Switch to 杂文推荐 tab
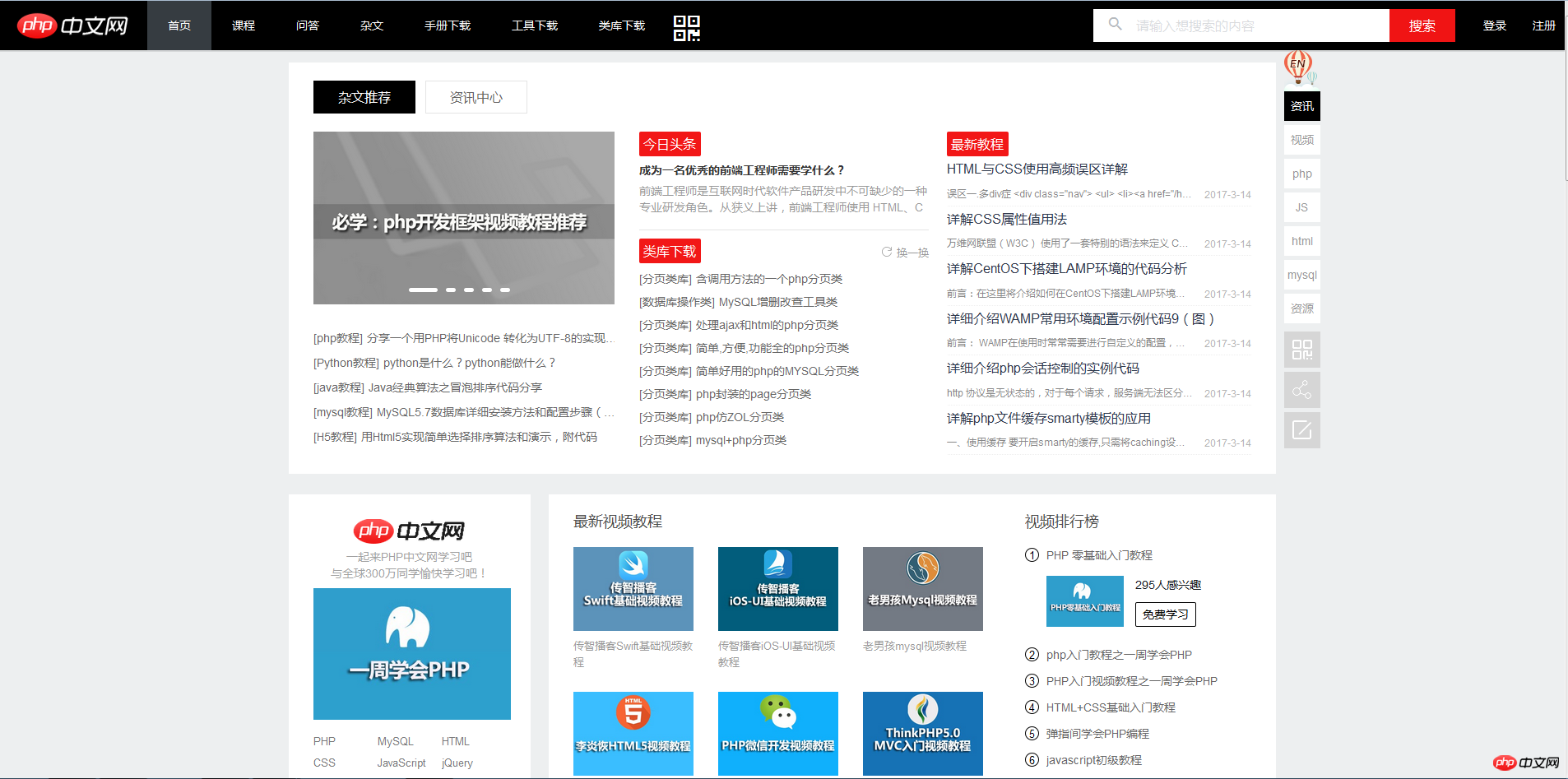Viewport: 1568px width, 779px height. (x=364, y=97)
